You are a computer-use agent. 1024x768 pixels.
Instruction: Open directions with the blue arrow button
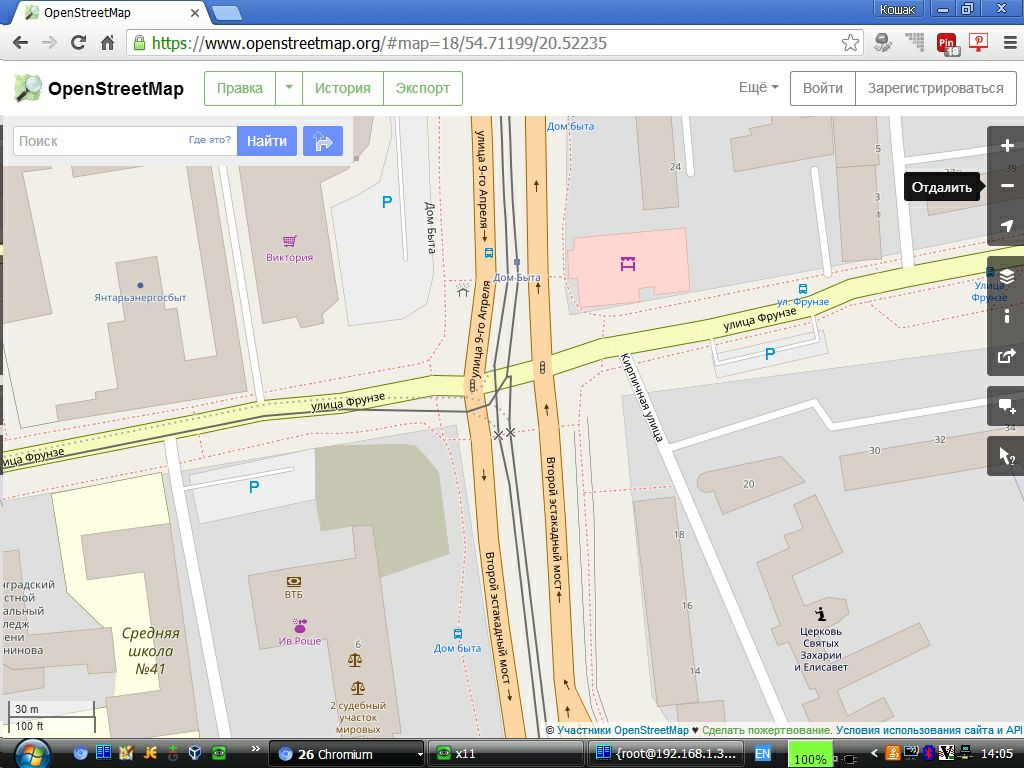[323, 140]
